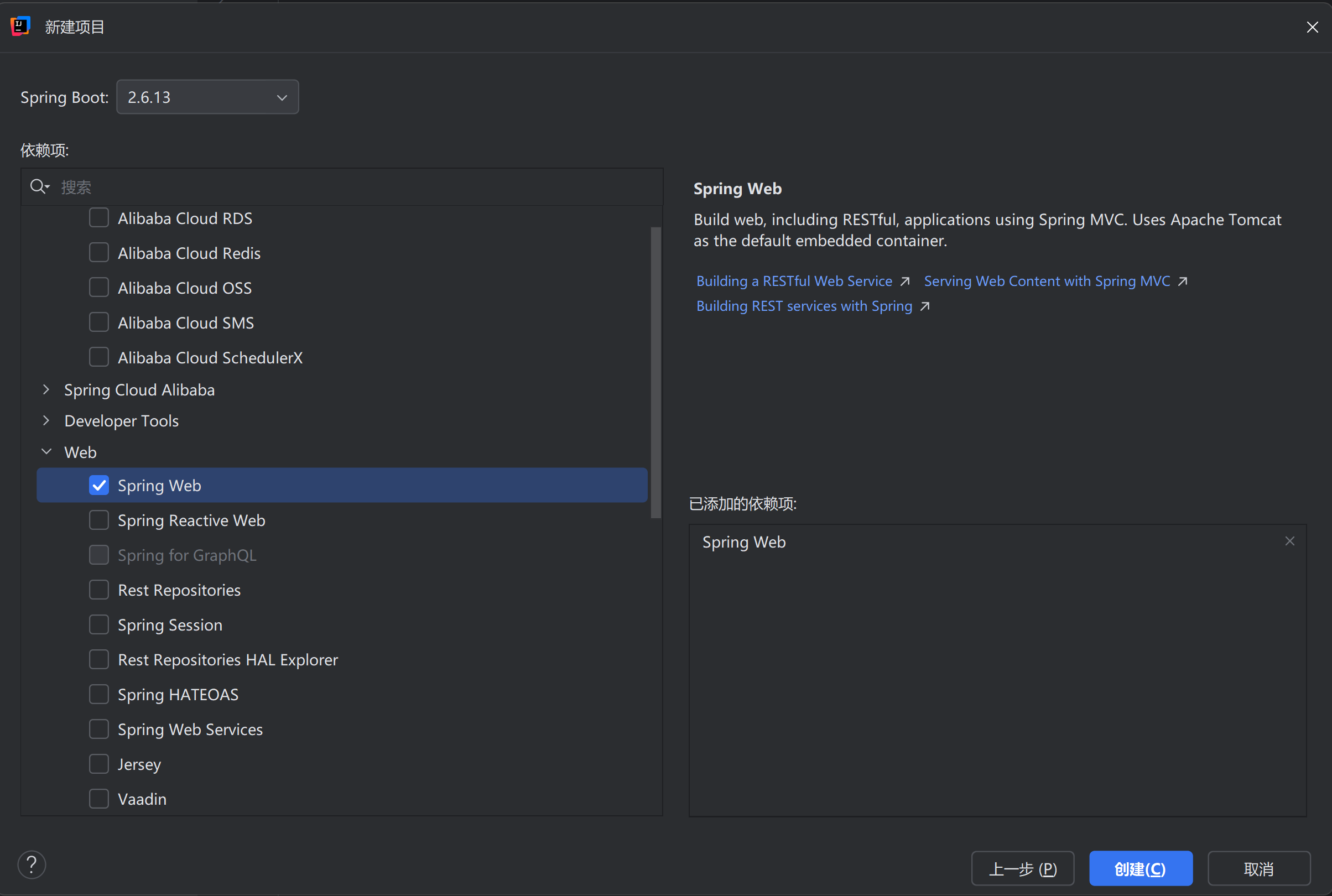Check the Alibaba Cloud Redis dependency
1332x896 pixels.
click(x=99, y=253)
